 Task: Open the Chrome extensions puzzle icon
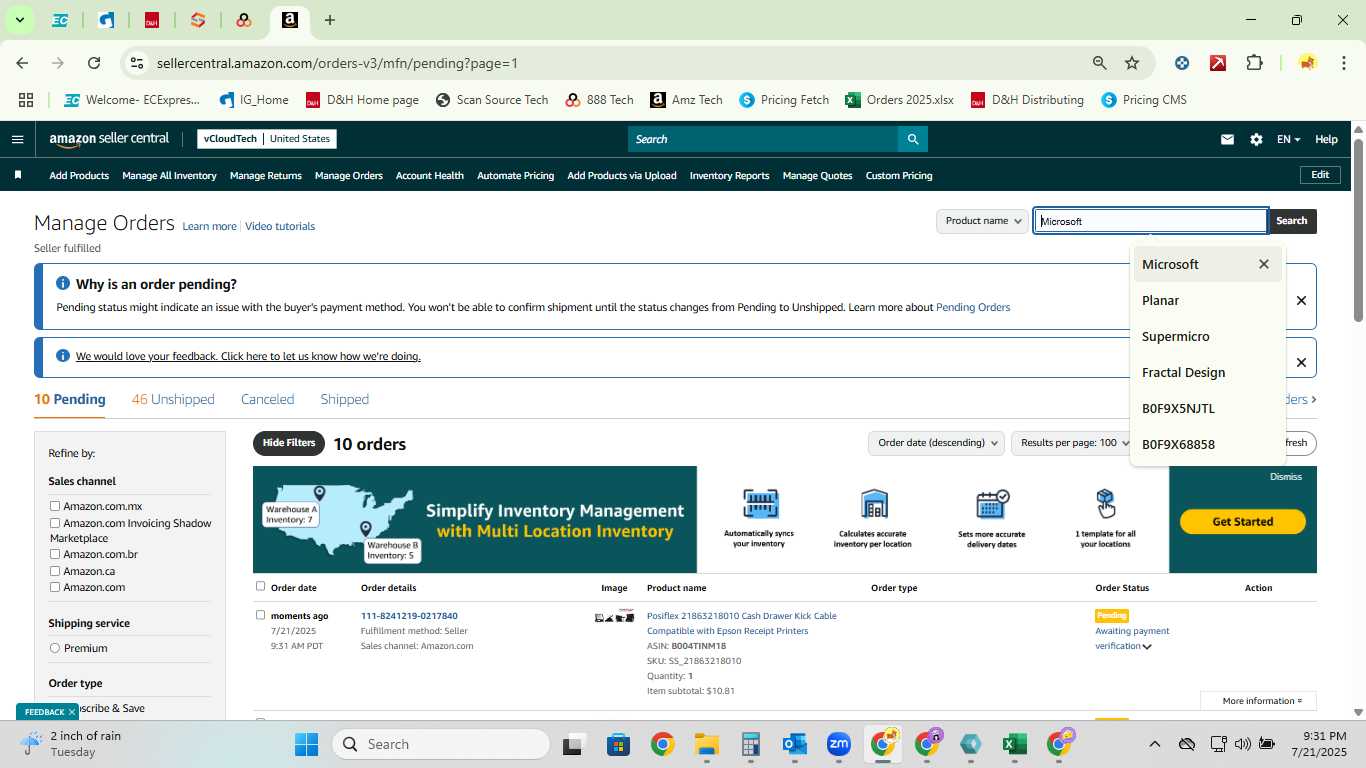pyautogui.click(x=1254, y=63)
